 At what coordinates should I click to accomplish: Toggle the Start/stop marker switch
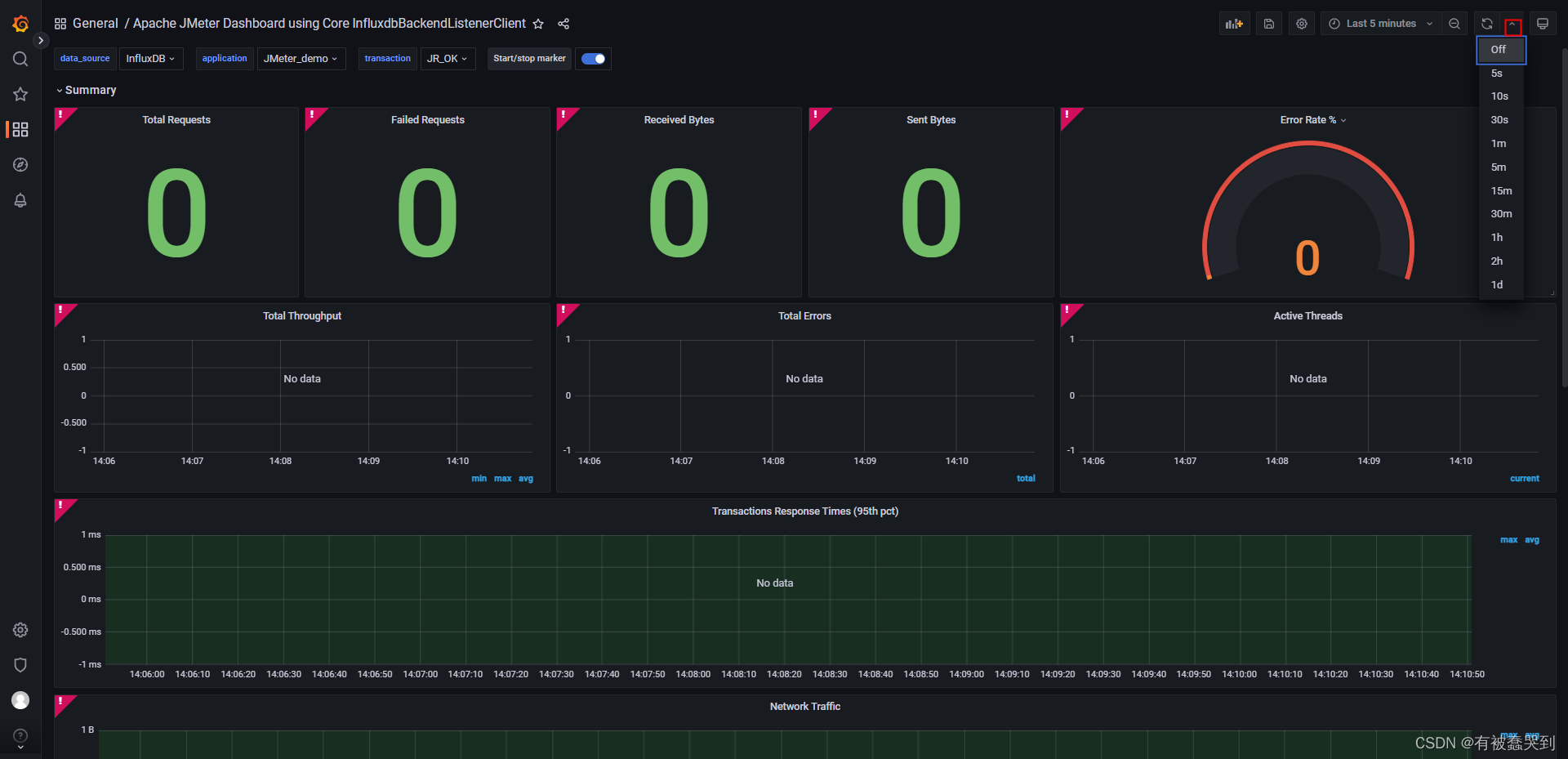tap(594, 59)
